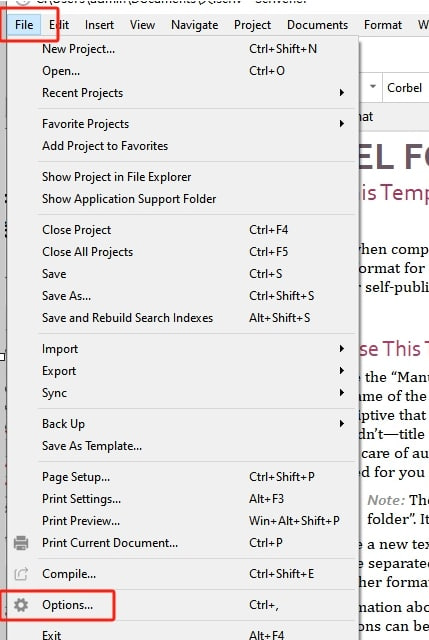Click the Compile share icon
Image resolution: width=429 pixels, height=640 pixels.
pos(21,574)
